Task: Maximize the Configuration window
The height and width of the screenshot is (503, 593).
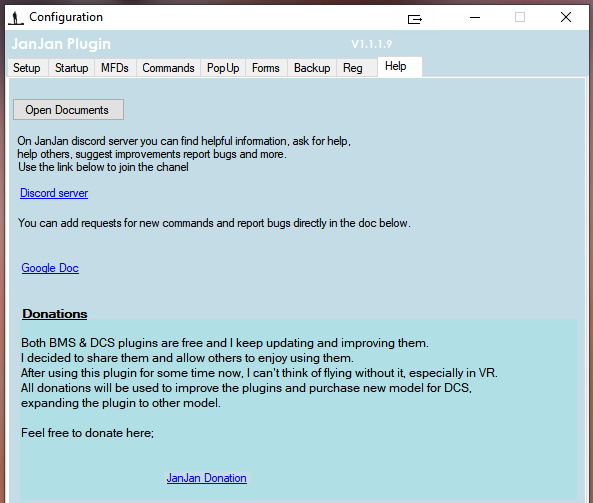Action: [520, 17]
